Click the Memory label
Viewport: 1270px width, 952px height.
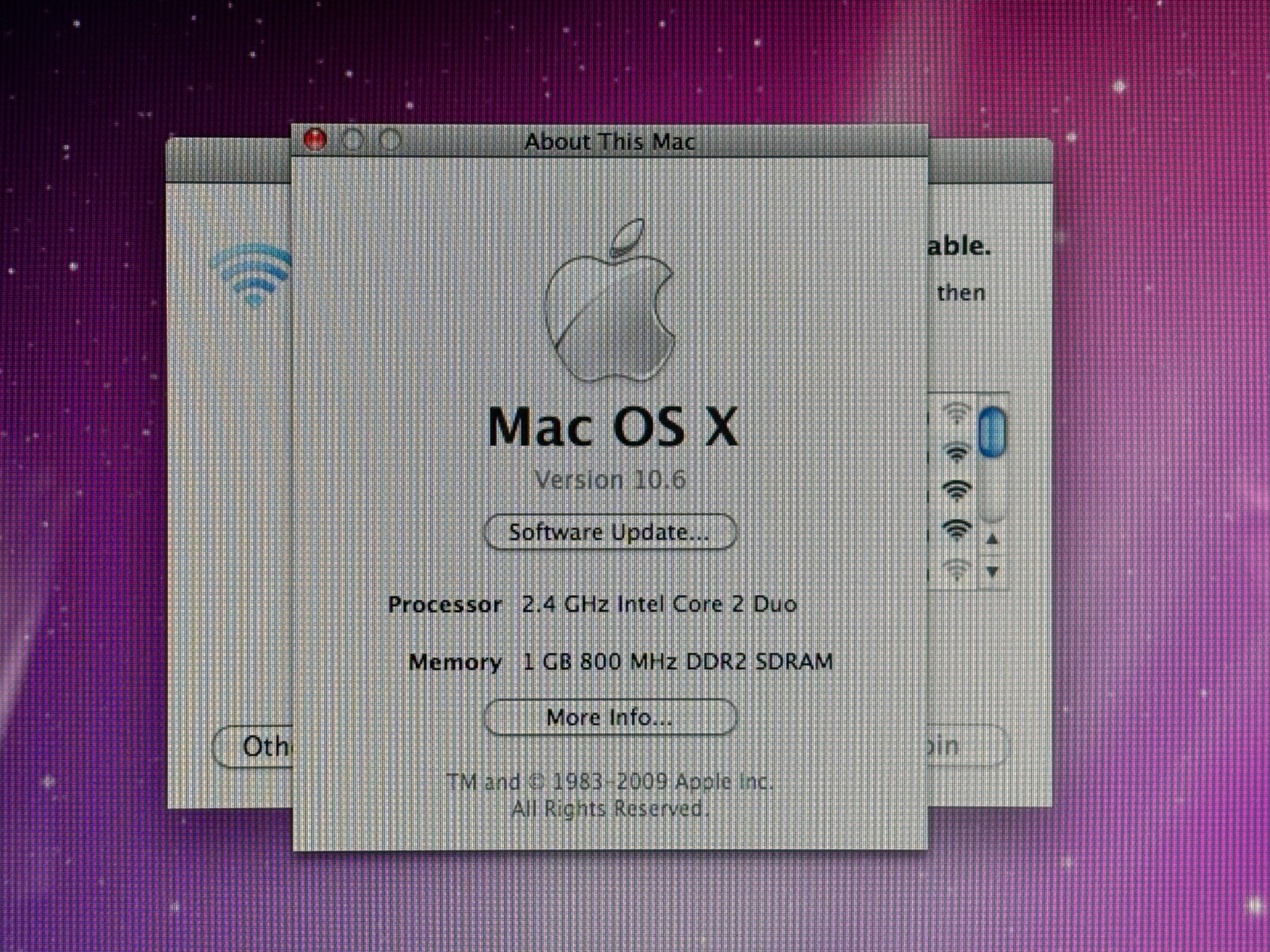click(455, 662)
